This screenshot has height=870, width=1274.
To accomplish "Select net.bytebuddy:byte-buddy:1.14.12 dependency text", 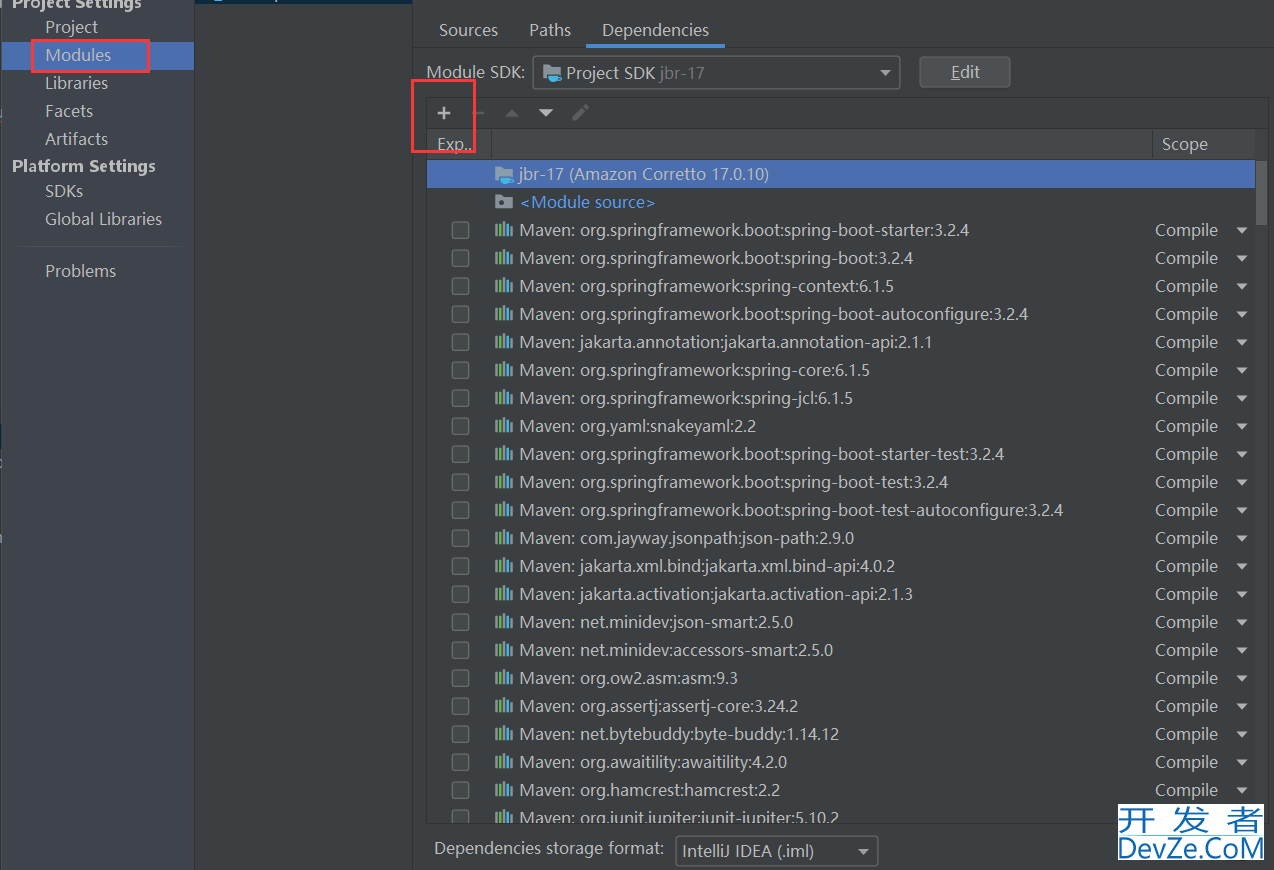I will [x=679, y=734].
